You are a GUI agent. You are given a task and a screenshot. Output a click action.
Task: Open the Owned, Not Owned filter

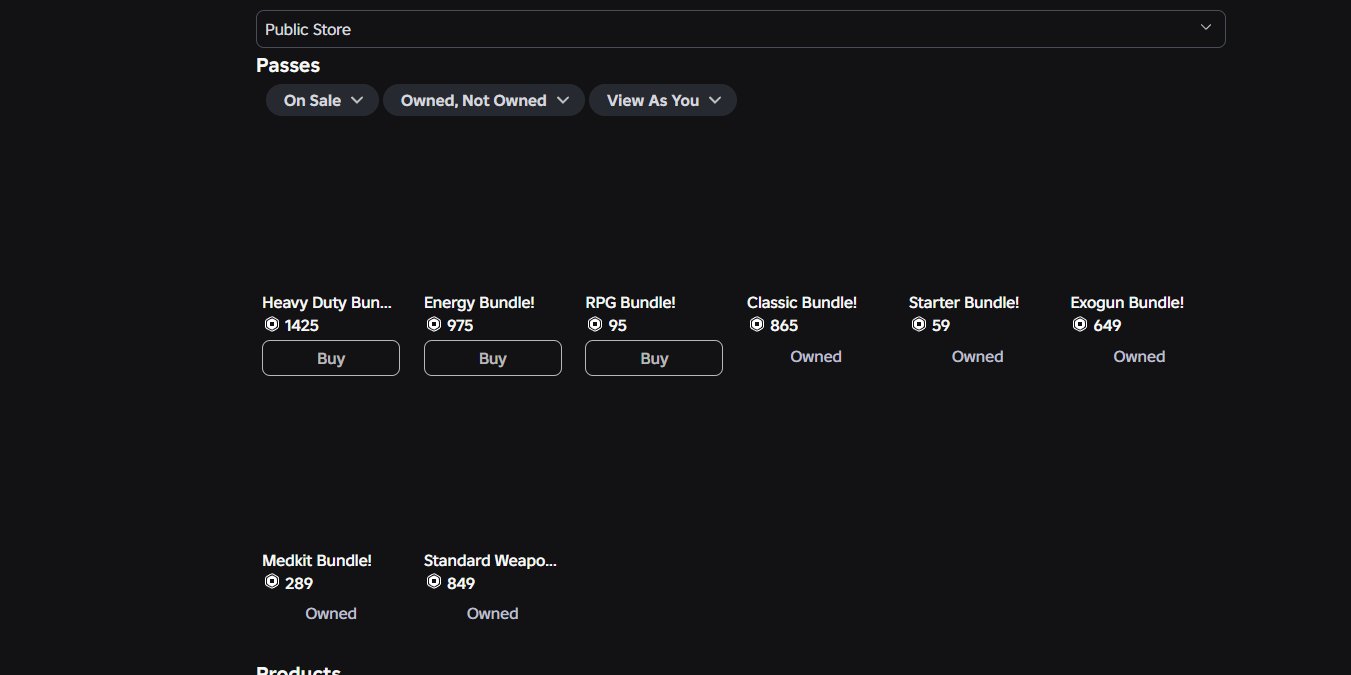point(484,100)
